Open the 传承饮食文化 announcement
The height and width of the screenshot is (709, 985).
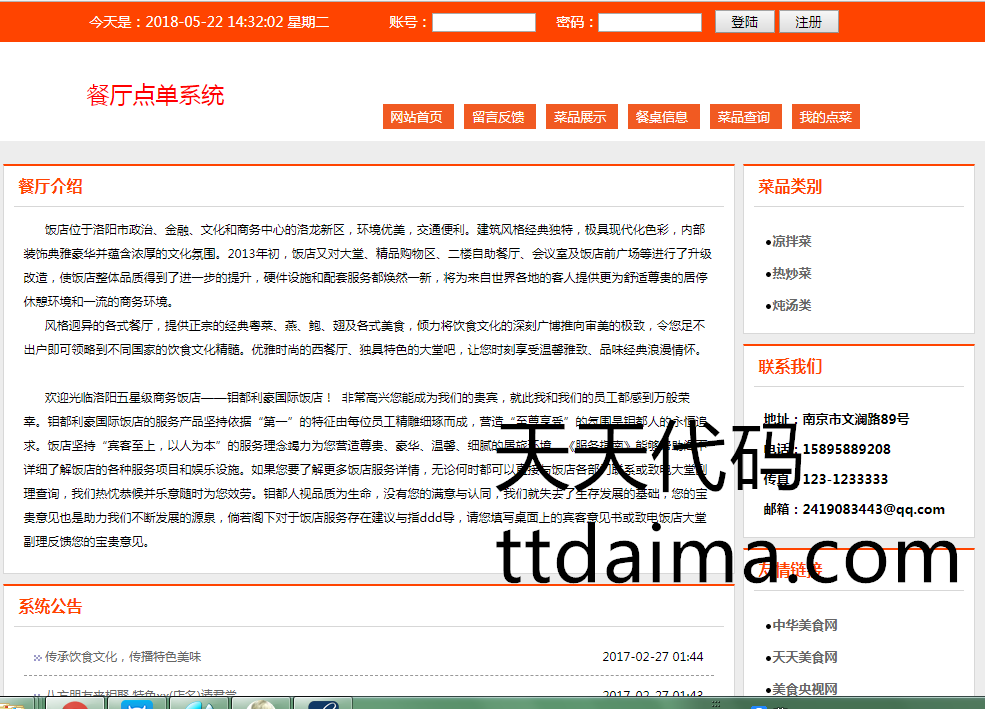123,657
